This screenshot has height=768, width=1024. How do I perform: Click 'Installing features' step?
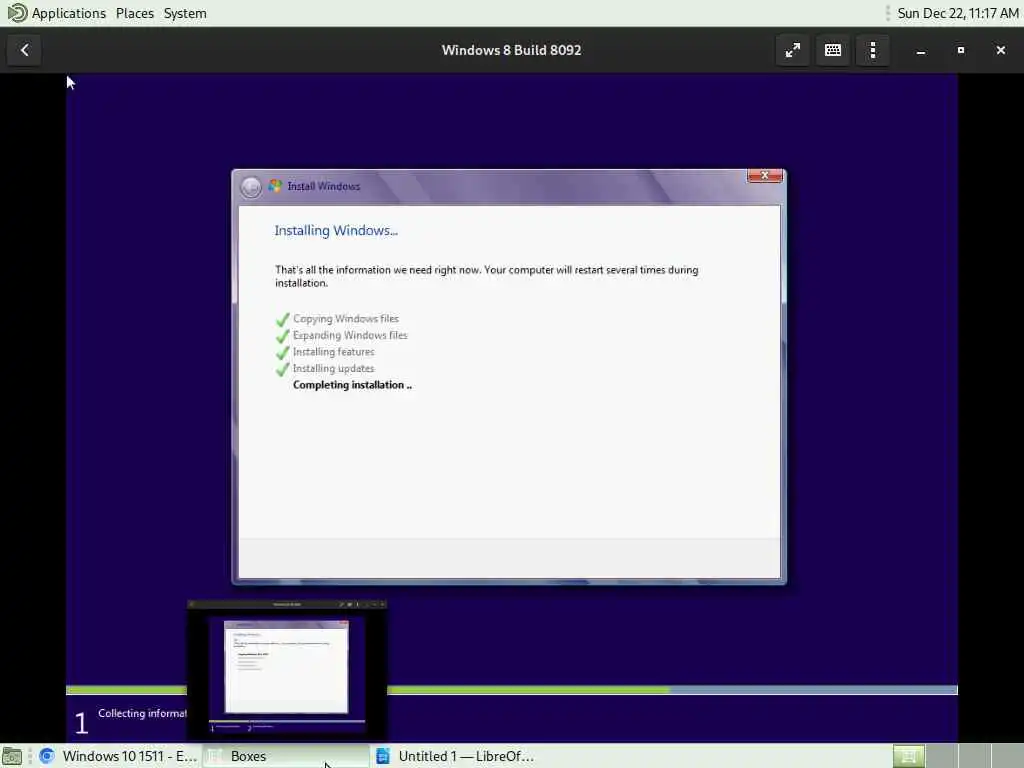(x=334, y=352)
